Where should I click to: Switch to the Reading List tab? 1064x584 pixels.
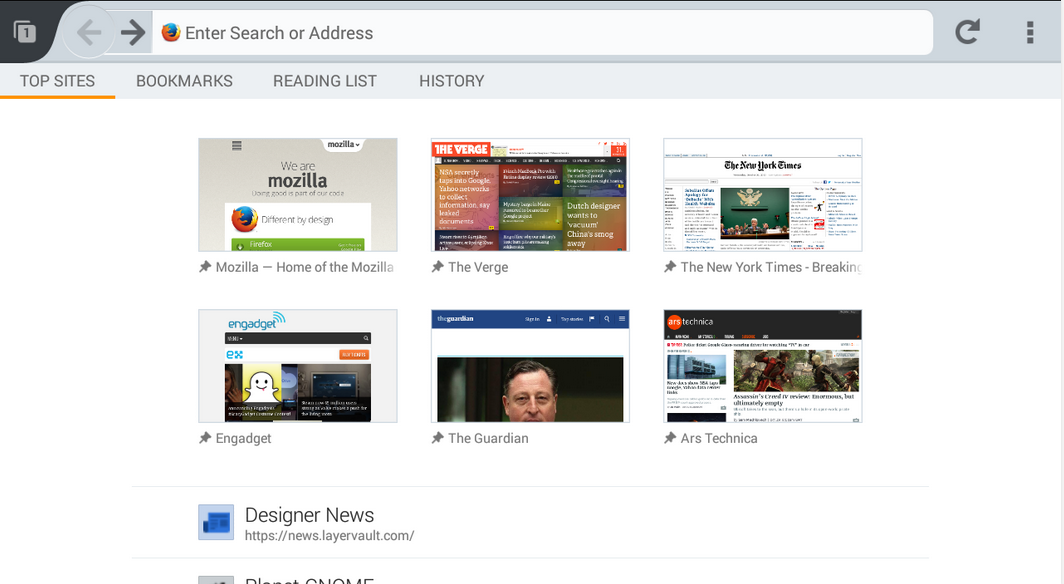(325, 81)
